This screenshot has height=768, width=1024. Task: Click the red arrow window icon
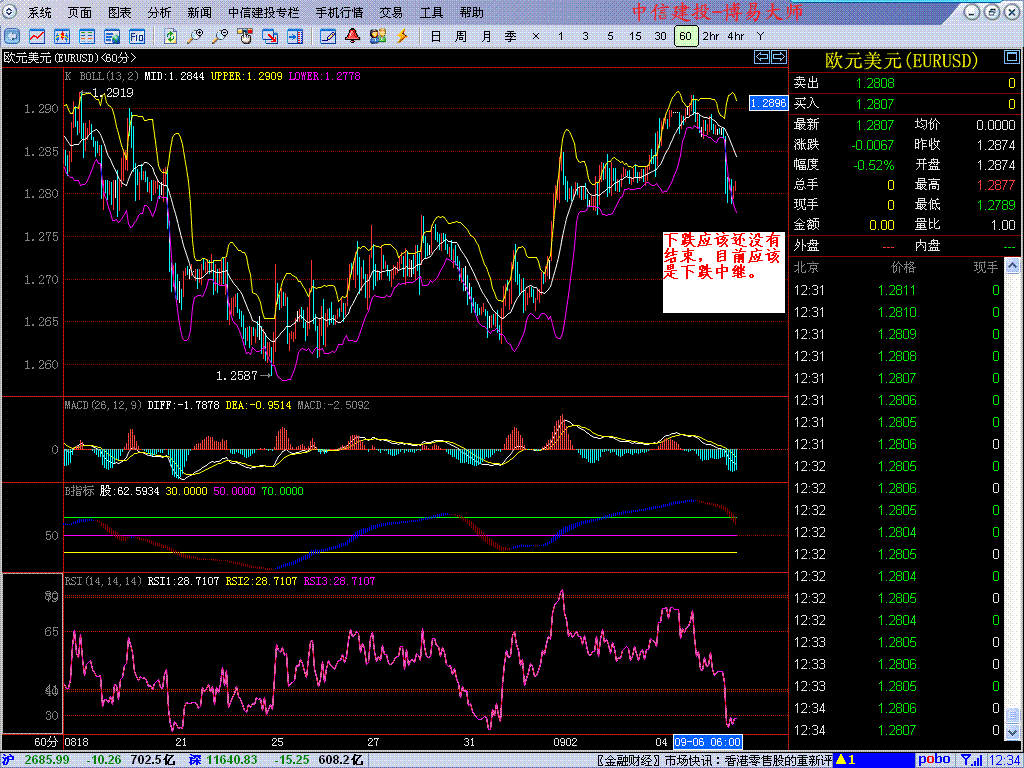(x=270, y=36)
